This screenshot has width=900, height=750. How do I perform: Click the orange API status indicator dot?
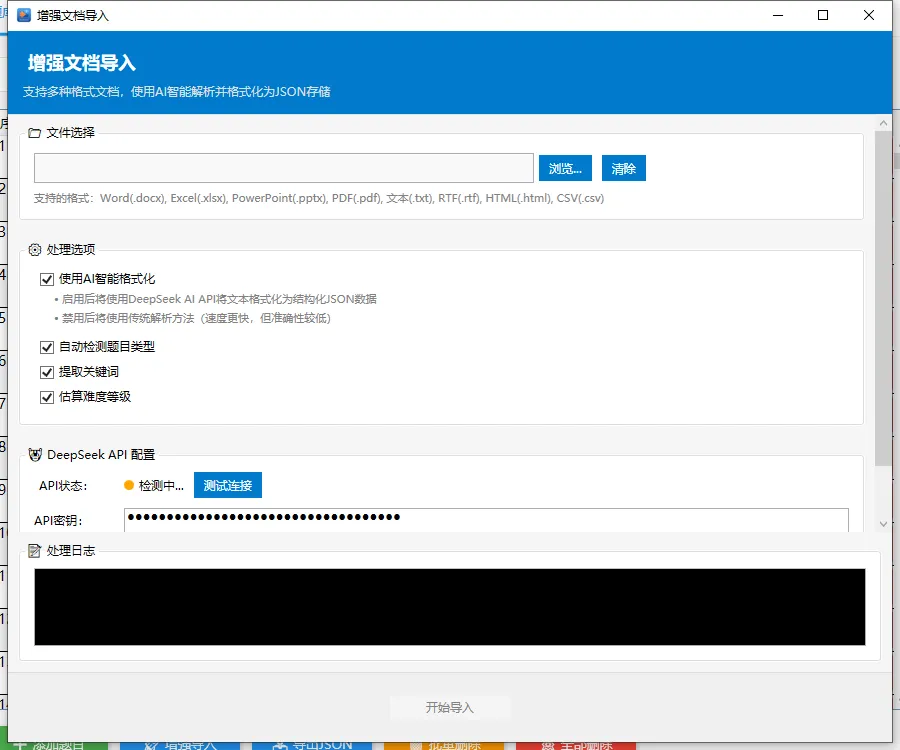pyautogui.click(x=128, y=486)
